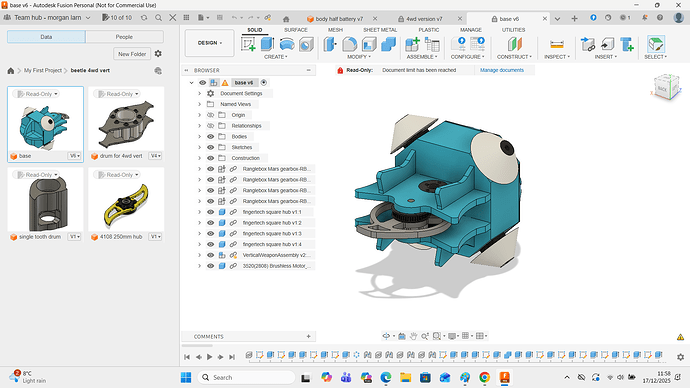Image resolution: width=690 pixels, height=388 pixels.
Task: Expand the Document Settings node
Action: pyautogui.click(x=199, y=93)
